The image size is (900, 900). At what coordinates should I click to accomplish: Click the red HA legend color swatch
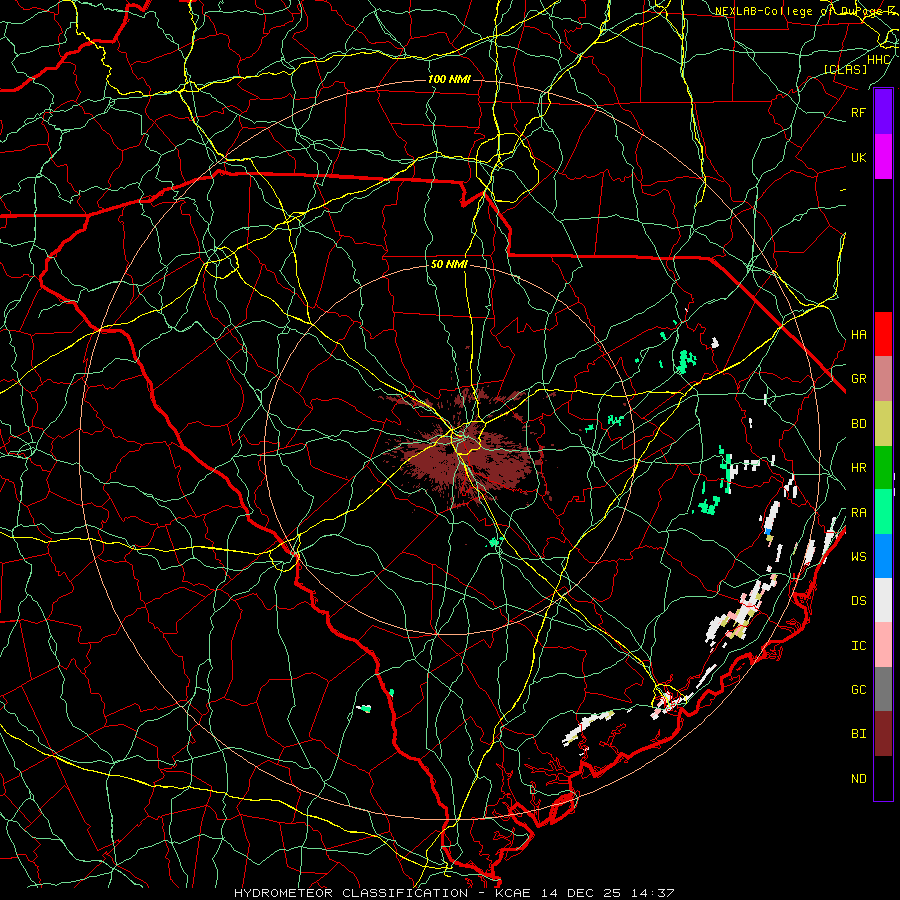(883, 334)
